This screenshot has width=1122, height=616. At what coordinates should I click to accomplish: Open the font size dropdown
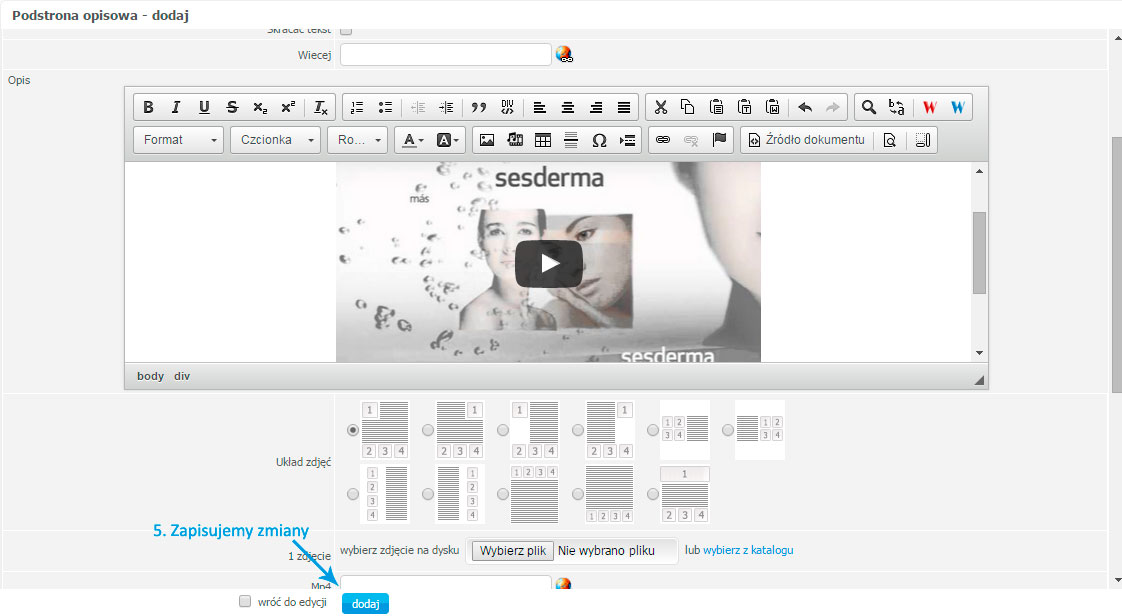[358, 140]
